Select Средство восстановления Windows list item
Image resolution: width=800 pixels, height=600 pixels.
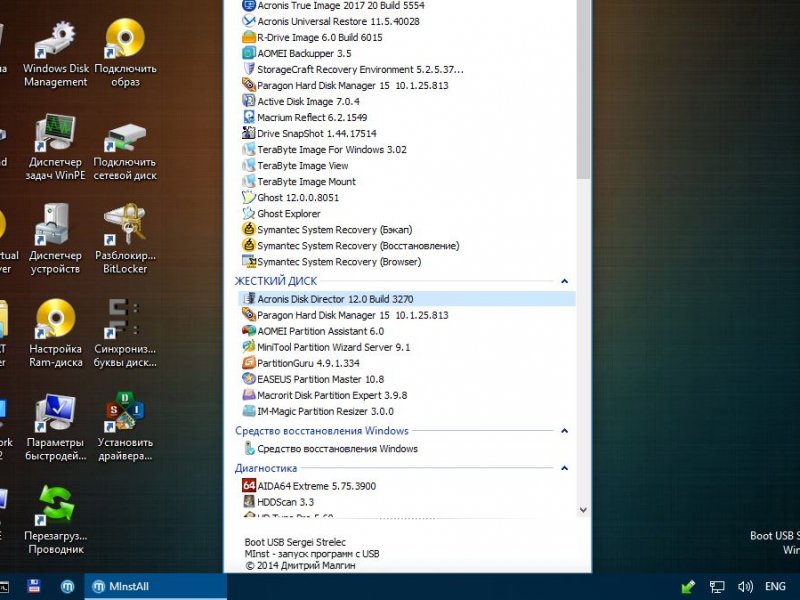(x=330, y=449)
